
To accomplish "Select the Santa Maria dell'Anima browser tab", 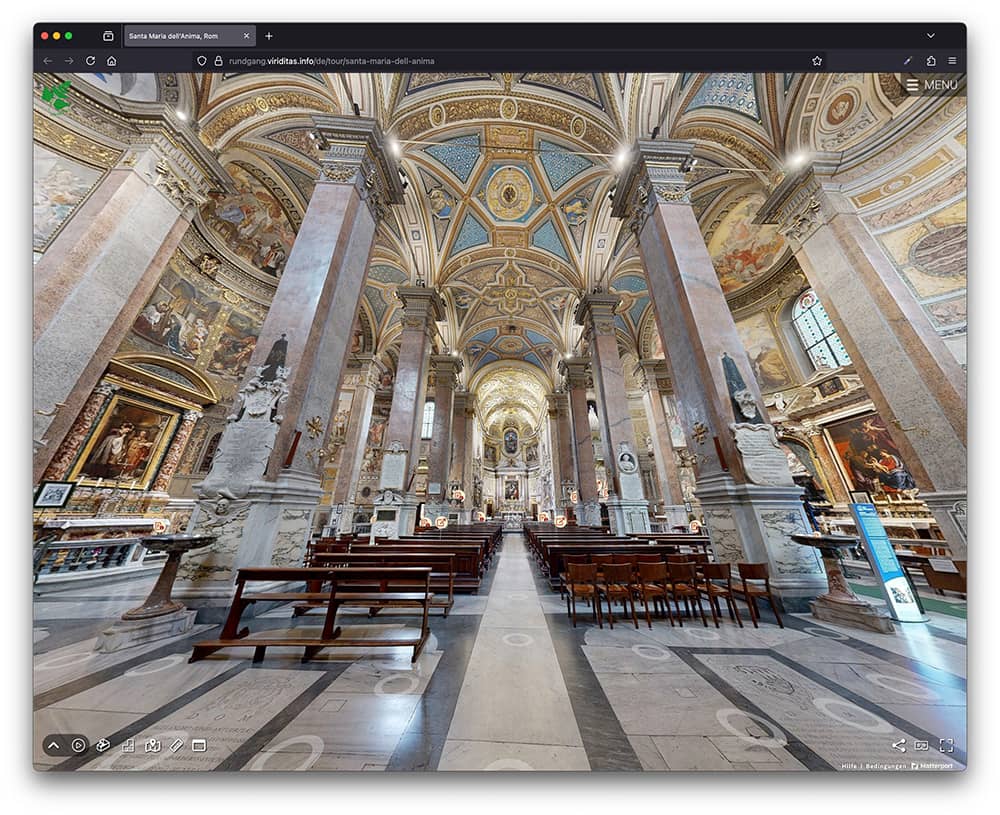I will (190, 36).
